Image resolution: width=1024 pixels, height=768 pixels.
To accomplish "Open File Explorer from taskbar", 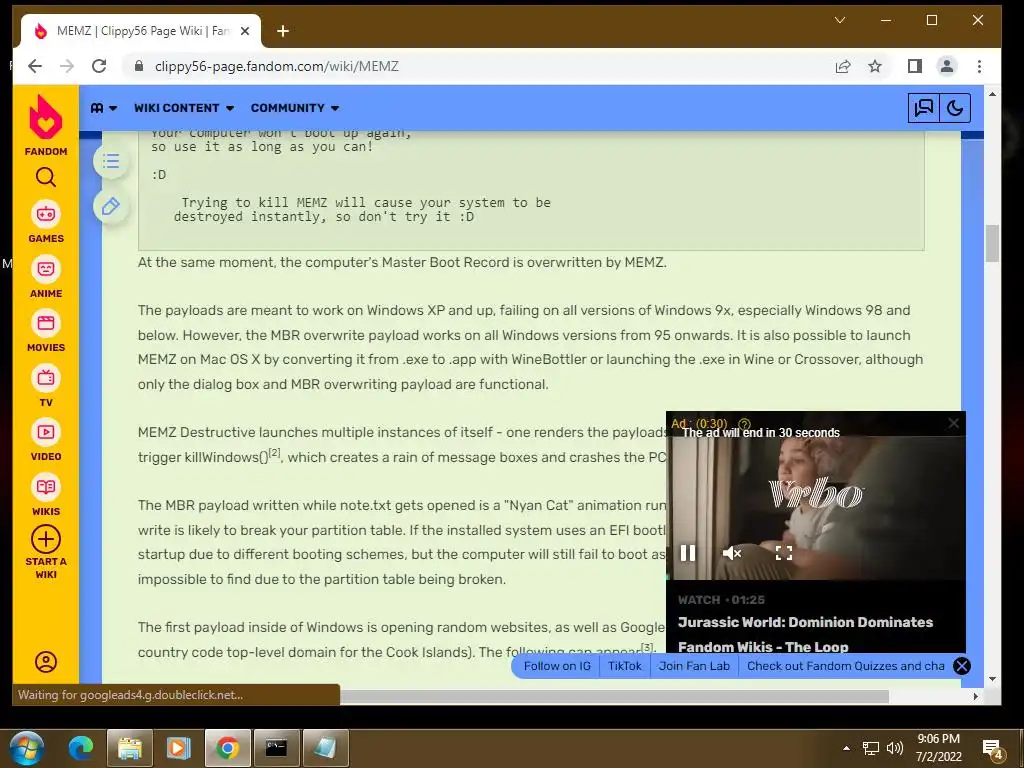I will tap(130, 748).
